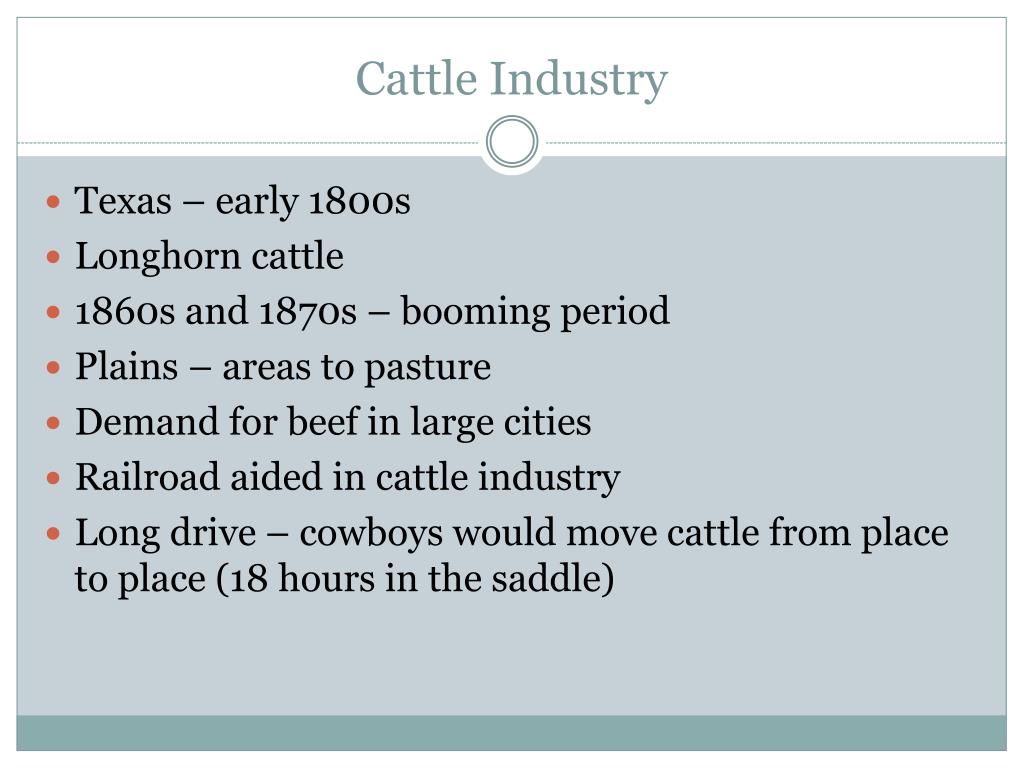The width and height of the screenshot is (1024, 768).
Task: Click the bullet dot beside Railroad line
Action: click(x=54, y=478)
